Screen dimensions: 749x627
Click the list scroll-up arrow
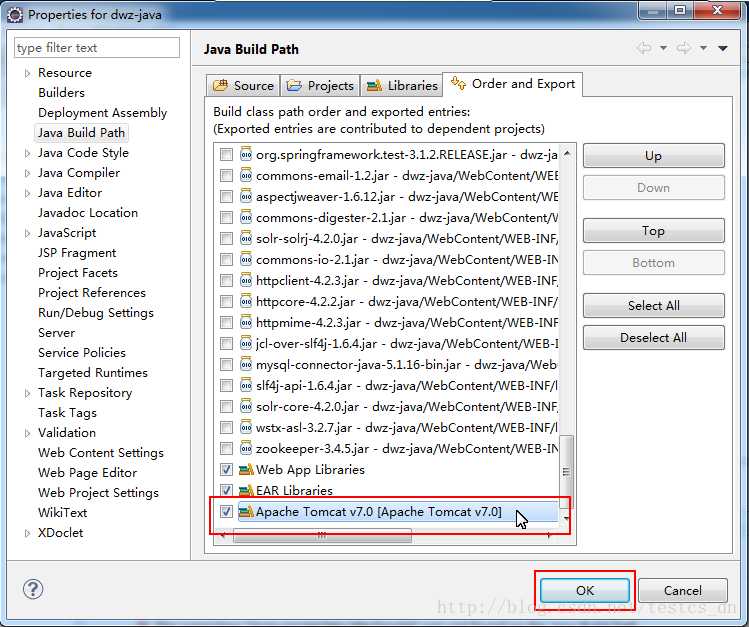pyautogui.click(x=567, y=153)
